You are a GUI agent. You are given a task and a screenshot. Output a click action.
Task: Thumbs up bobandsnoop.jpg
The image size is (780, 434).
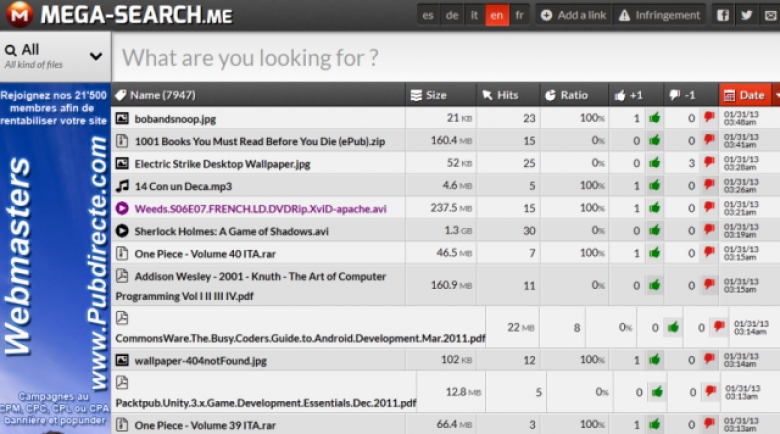(654, 118)
